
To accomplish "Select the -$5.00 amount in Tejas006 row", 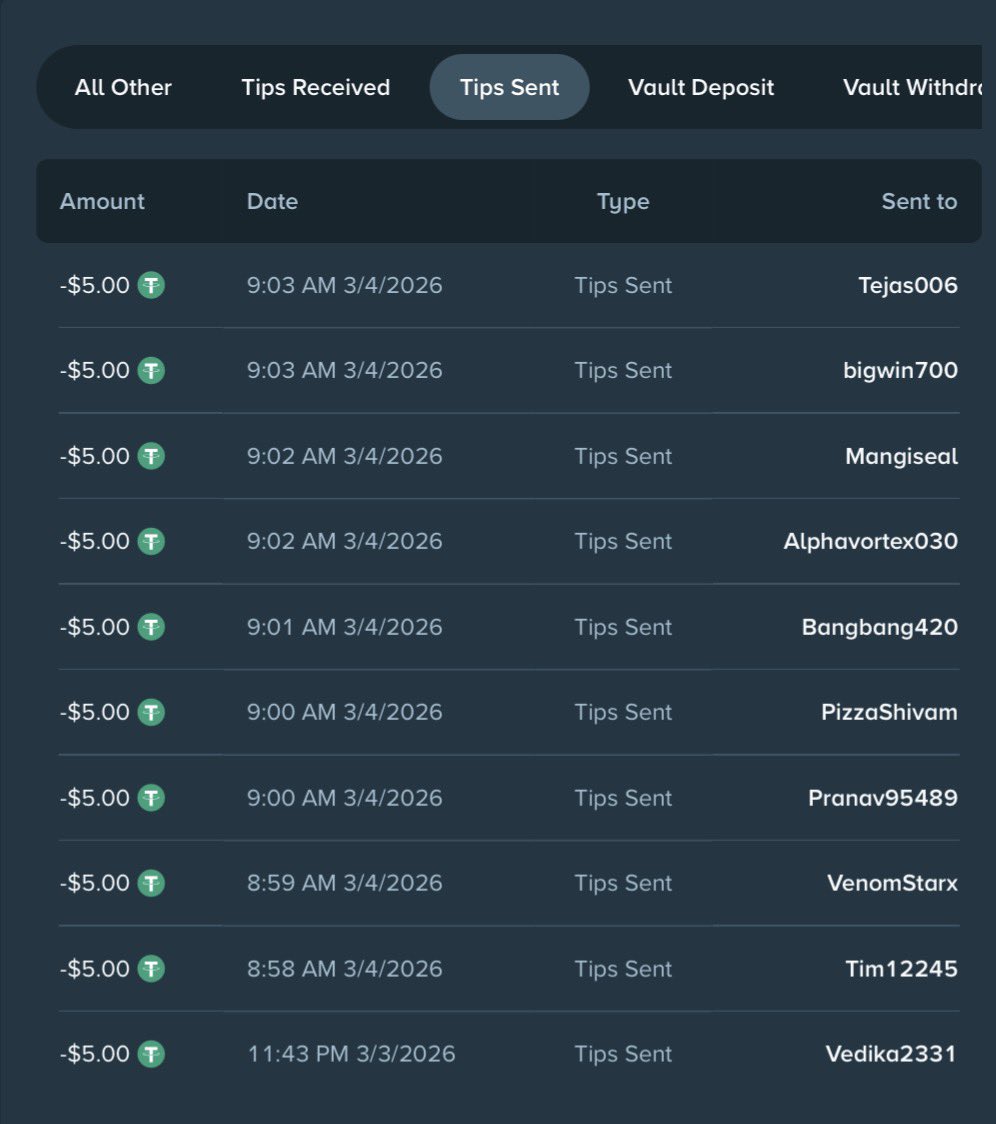I will click(95, 285).
